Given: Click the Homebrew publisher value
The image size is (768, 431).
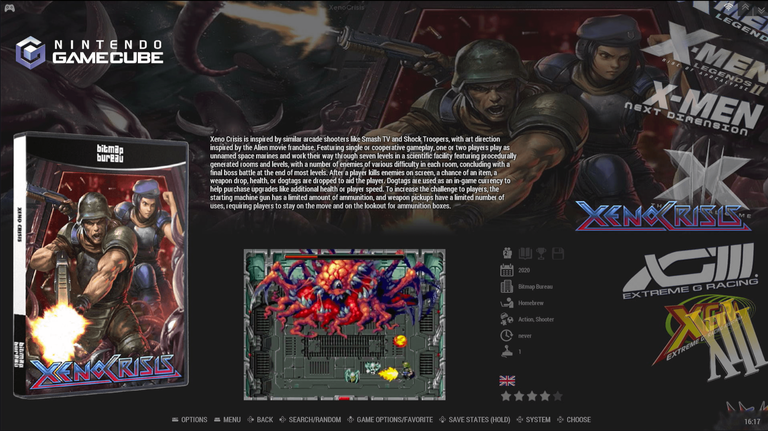Looking at the screenshot, I should point(531,303).
